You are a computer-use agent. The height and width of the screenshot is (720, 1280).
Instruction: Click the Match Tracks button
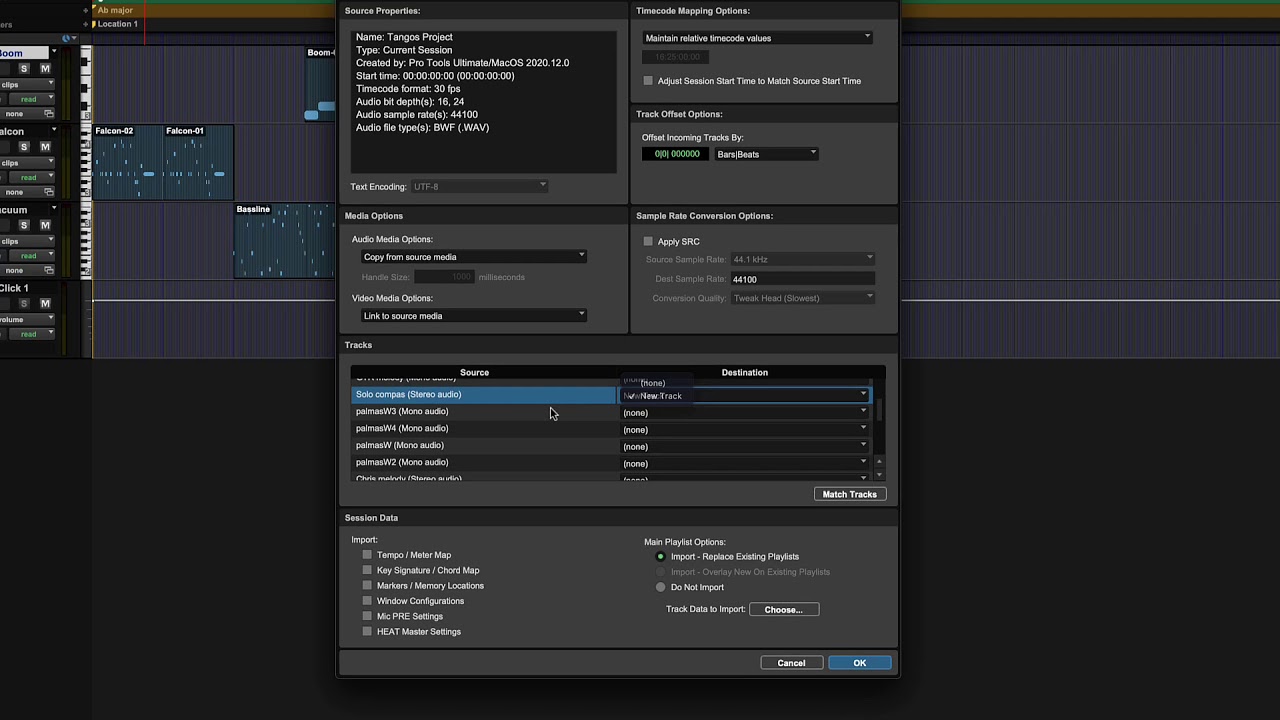(x=849, y=494)
